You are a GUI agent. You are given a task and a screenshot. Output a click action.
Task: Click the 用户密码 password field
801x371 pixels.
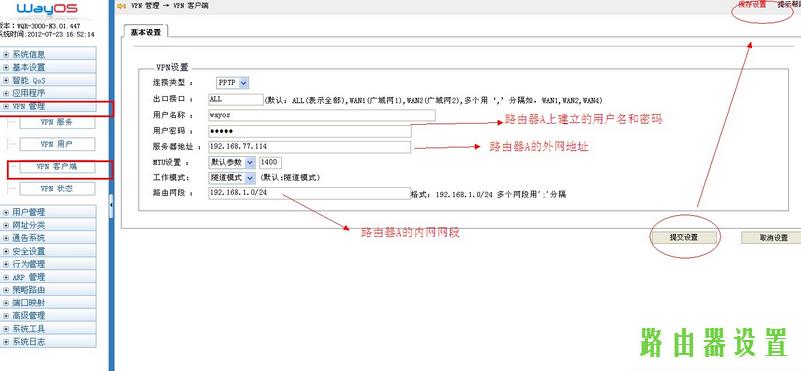pyautogui.click(x=310, y=131)
